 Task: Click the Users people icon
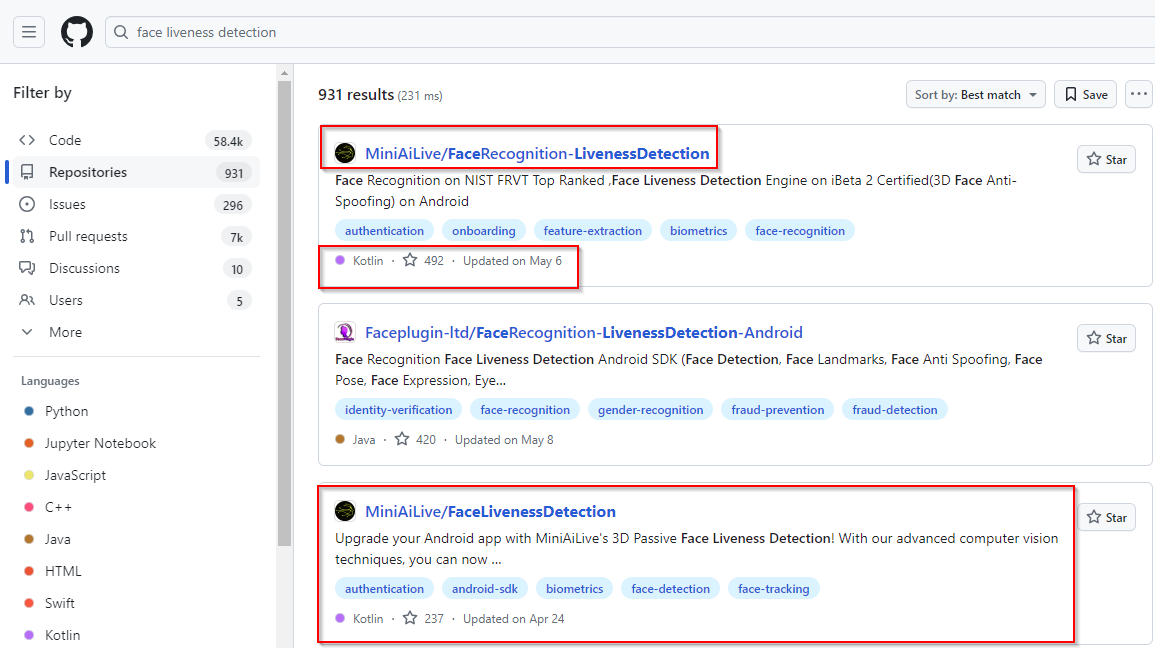(x=27, y=300)
